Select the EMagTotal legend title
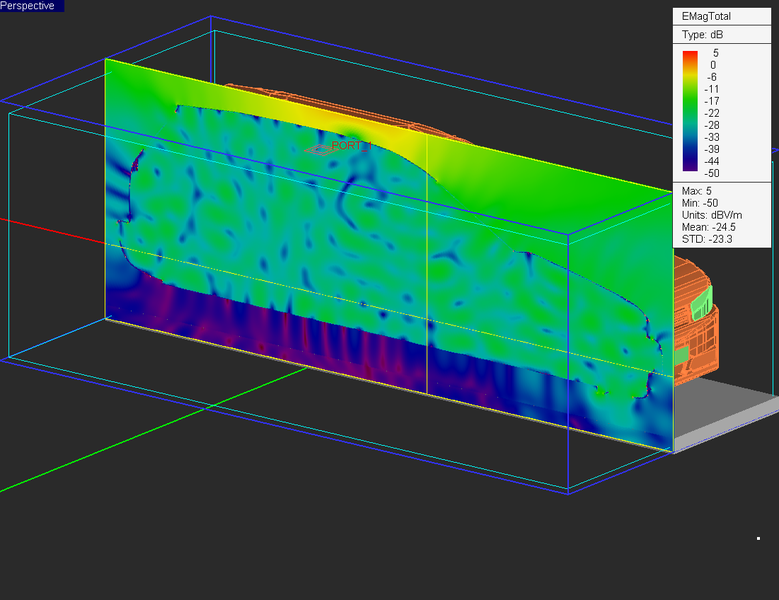Image resolution: width=779 pixels, height=600 pixels. pos(706,17)
